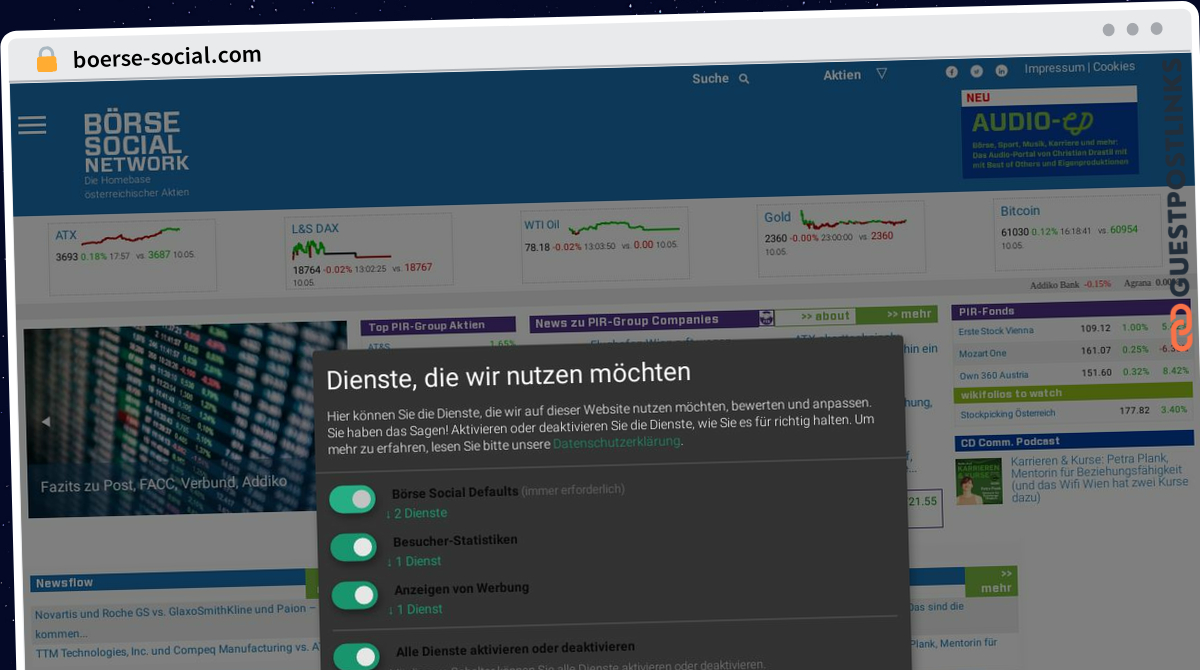Viewport: 1200px width, 670px height.
Task: Open the Karrieren & Kurse podcast cover
Action: [979, 481]
